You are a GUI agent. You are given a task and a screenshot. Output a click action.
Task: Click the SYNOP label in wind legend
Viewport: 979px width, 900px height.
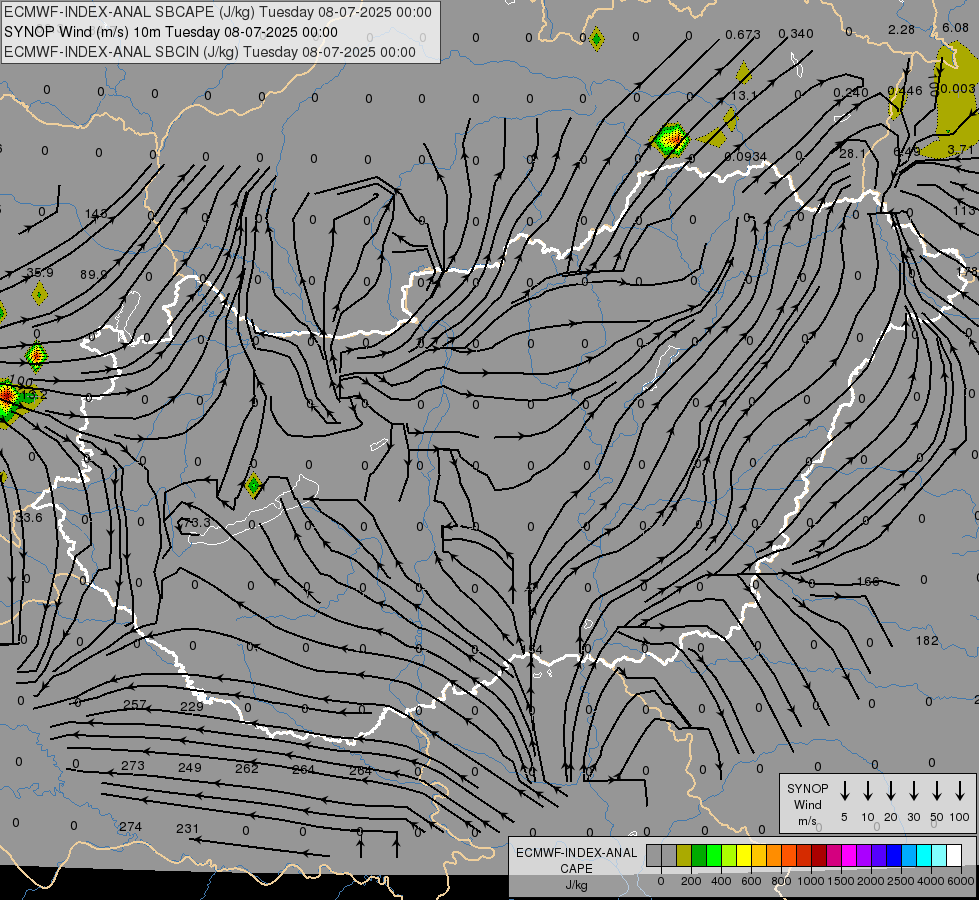click(x=807, y=788)
